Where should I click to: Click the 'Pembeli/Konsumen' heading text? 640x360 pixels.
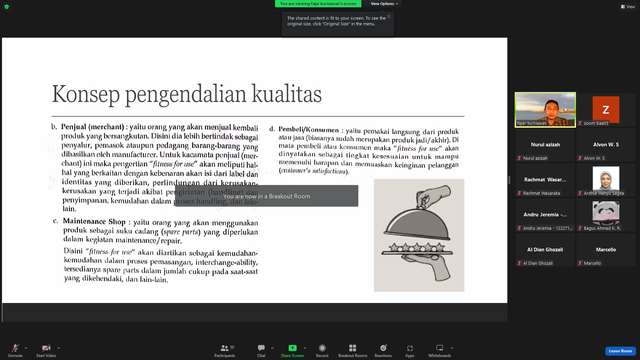[x=309, y=129]
